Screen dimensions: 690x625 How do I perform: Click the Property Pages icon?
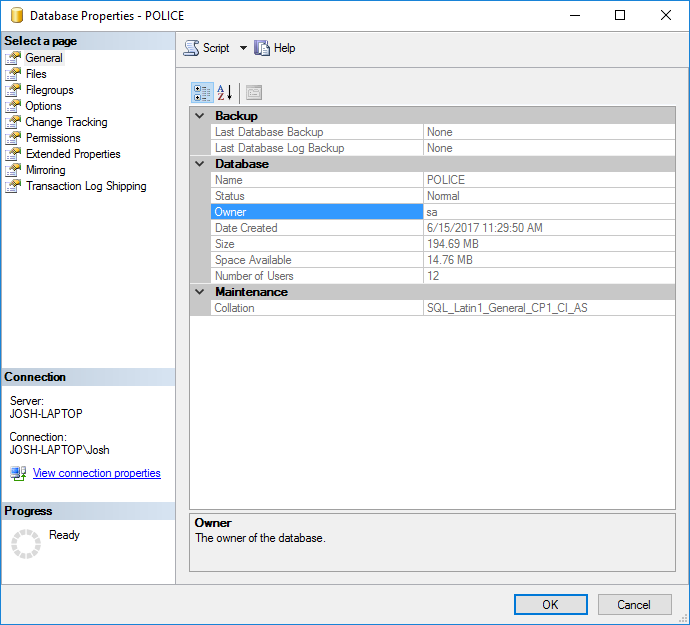coord(254,93)
